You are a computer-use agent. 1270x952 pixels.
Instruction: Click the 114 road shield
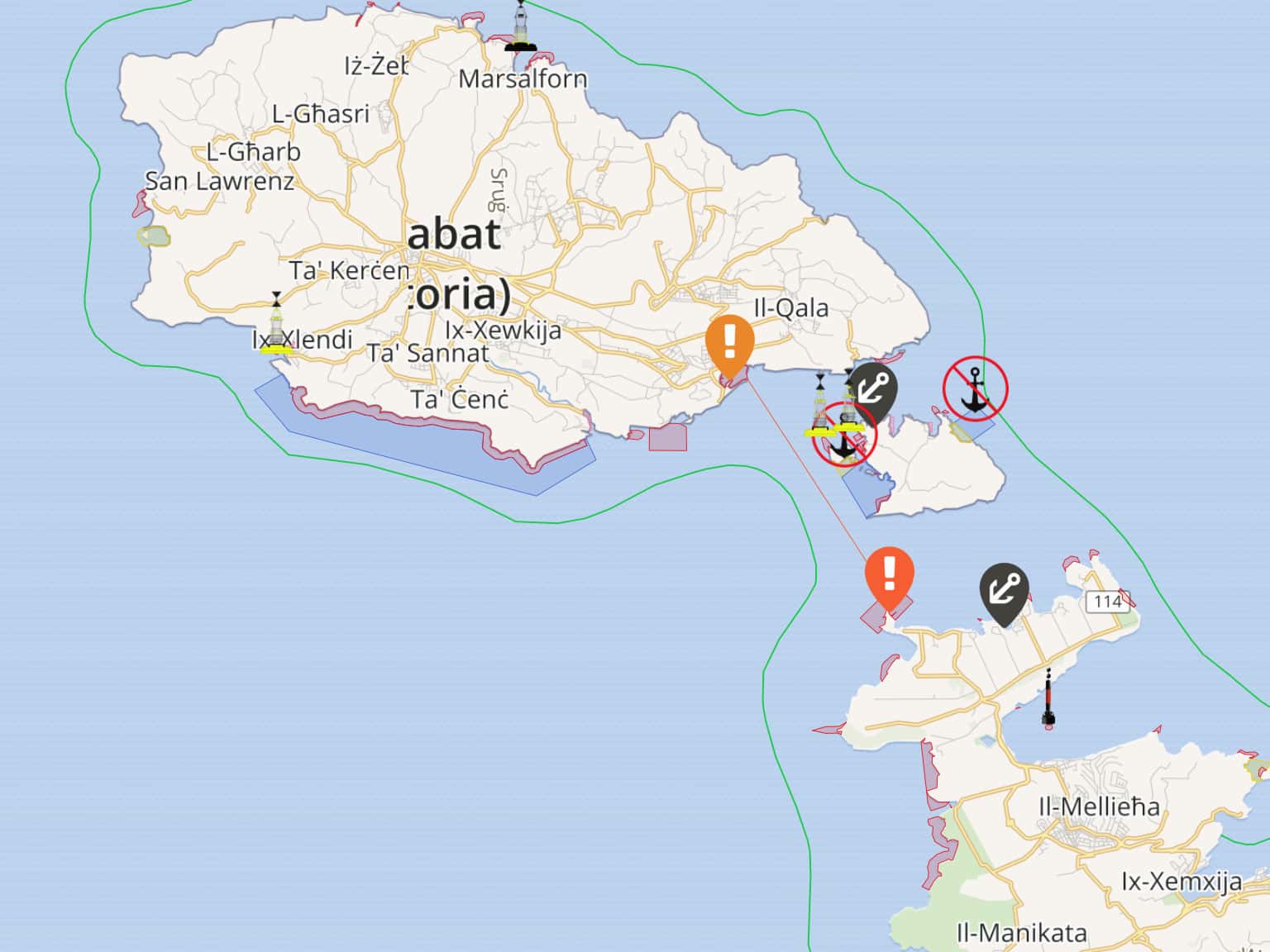coord(1107,601)
